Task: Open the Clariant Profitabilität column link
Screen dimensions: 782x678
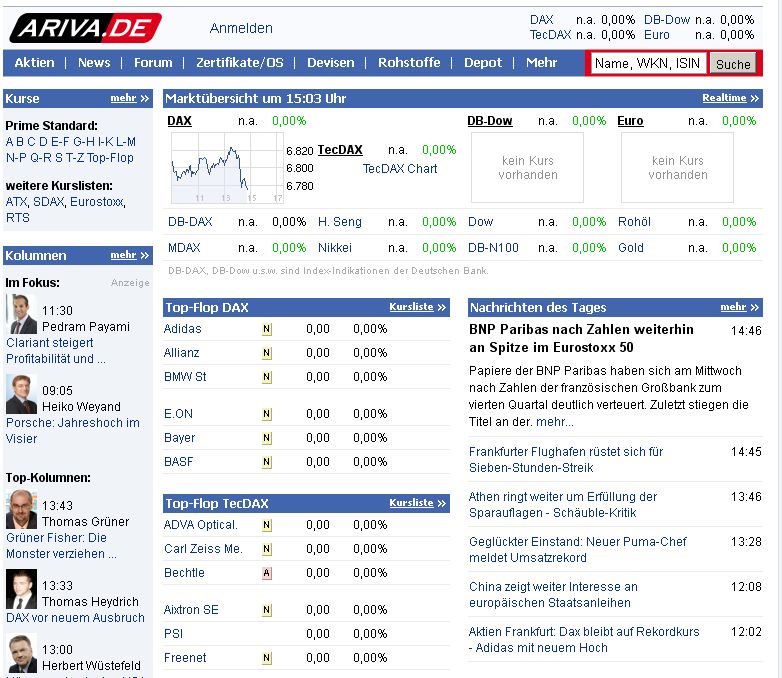Action: (x=56, y=351)
